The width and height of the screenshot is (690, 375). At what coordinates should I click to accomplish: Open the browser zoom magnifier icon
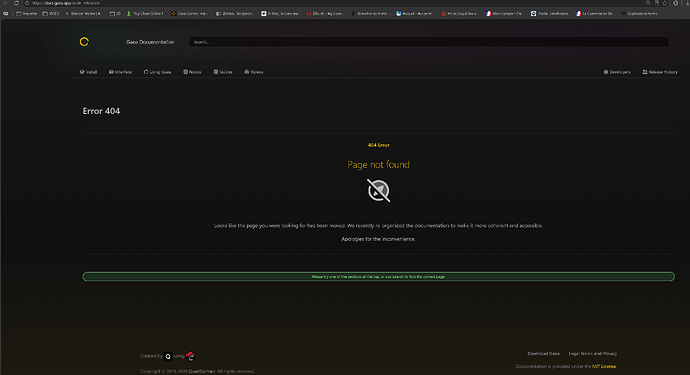coord(648,3)
